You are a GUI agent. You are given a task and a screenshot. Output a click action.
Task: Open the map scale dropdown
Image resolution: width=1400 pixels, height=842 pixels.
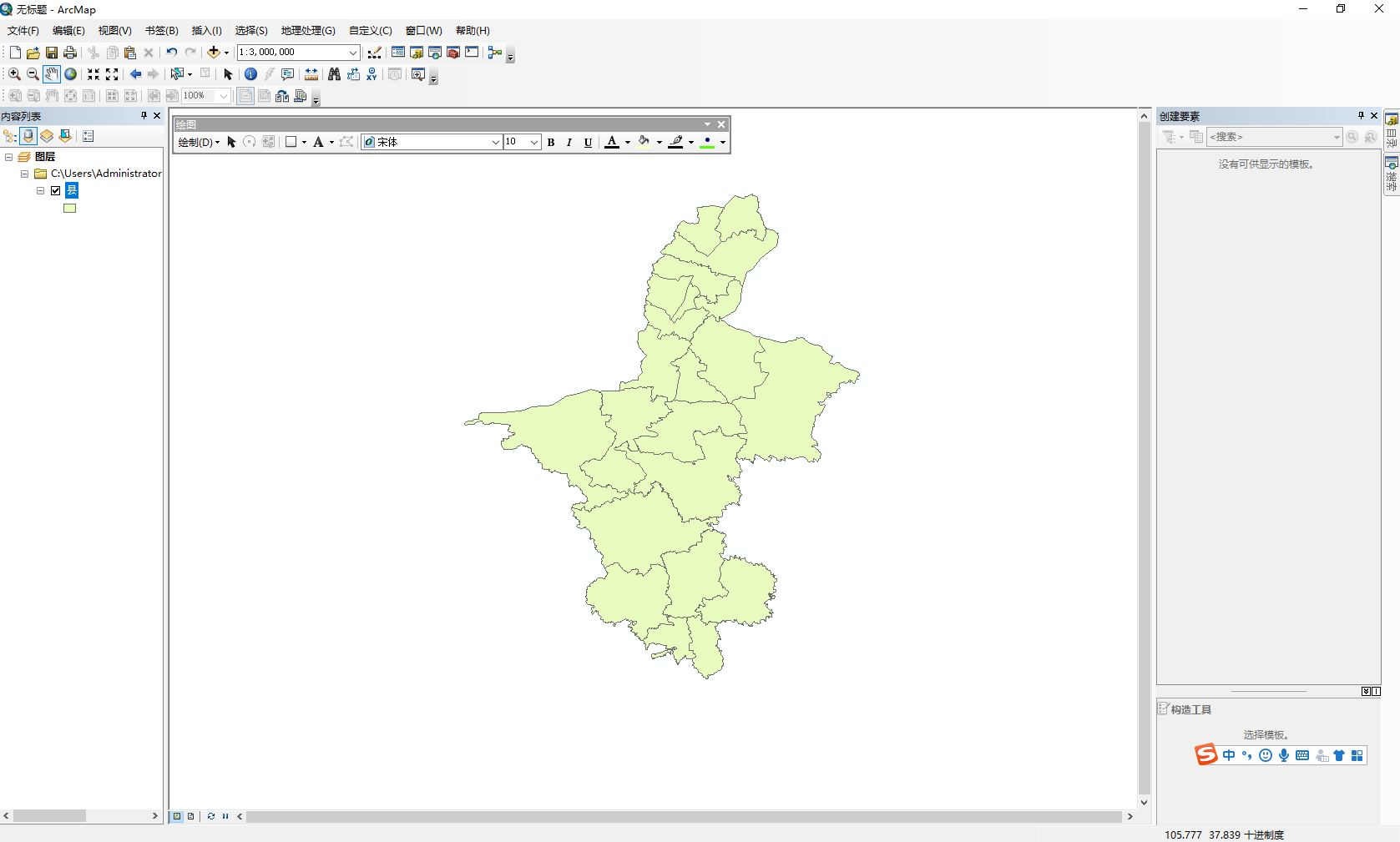[353, 53]
